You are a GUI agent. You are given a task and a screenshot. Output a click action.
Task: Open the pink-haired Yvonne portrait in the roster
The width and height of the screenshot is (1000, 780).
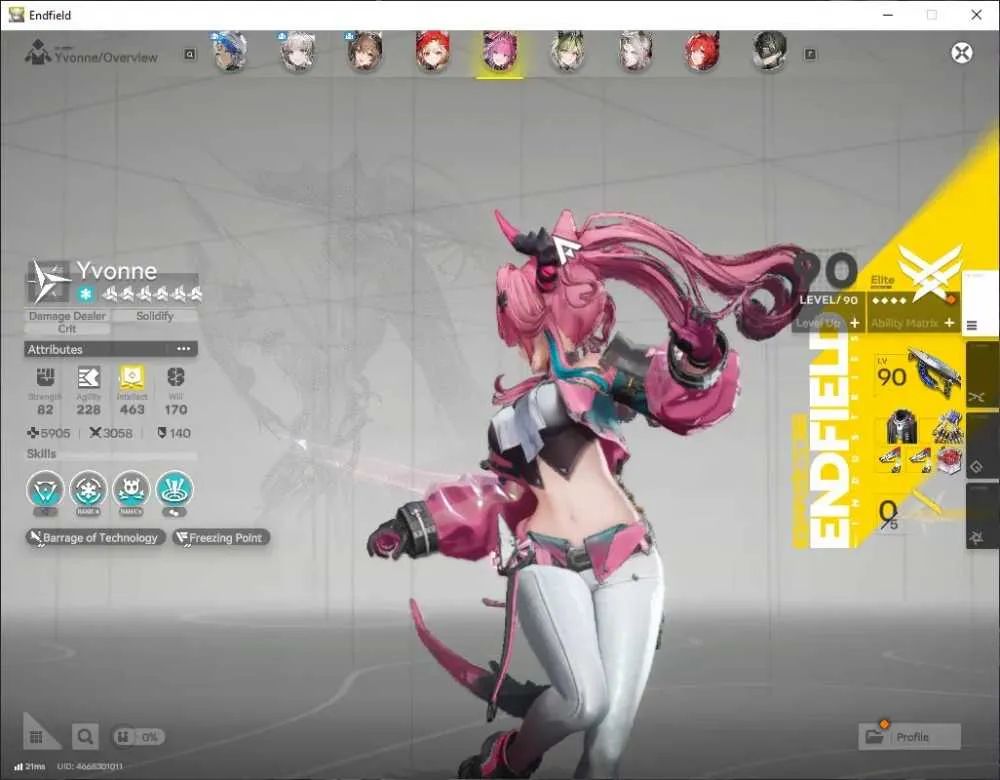tap(499, 51)
